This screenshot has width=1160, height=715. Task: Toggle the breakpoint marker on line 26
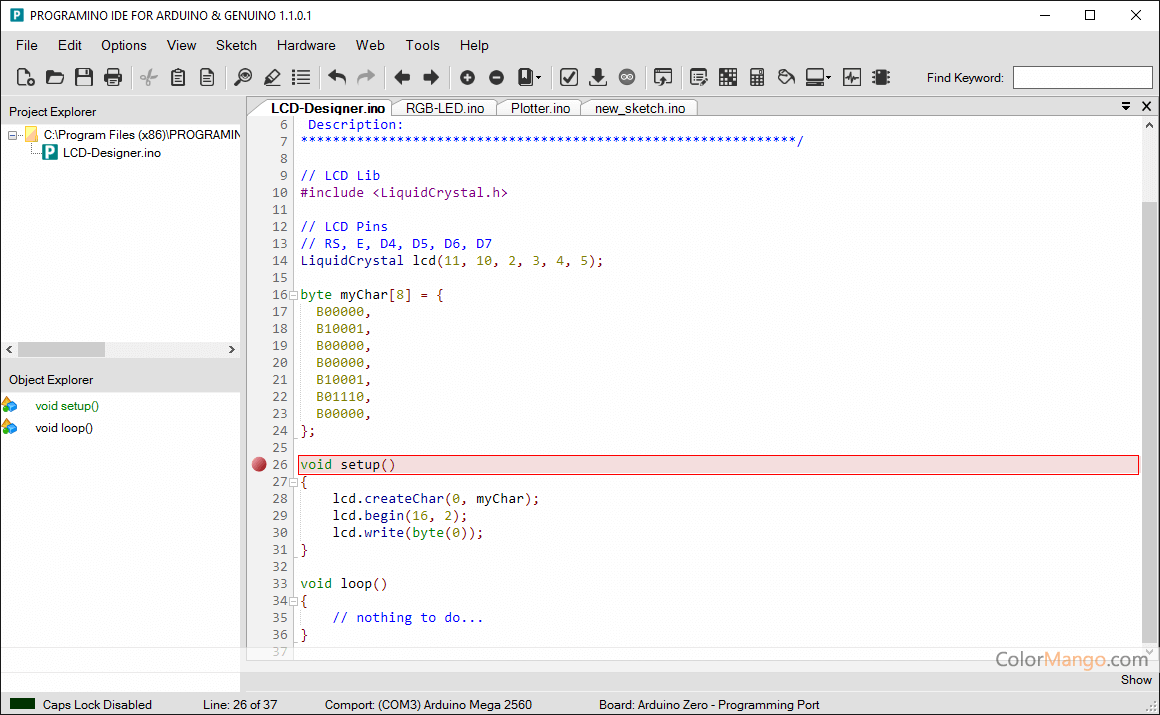[259, 465]
